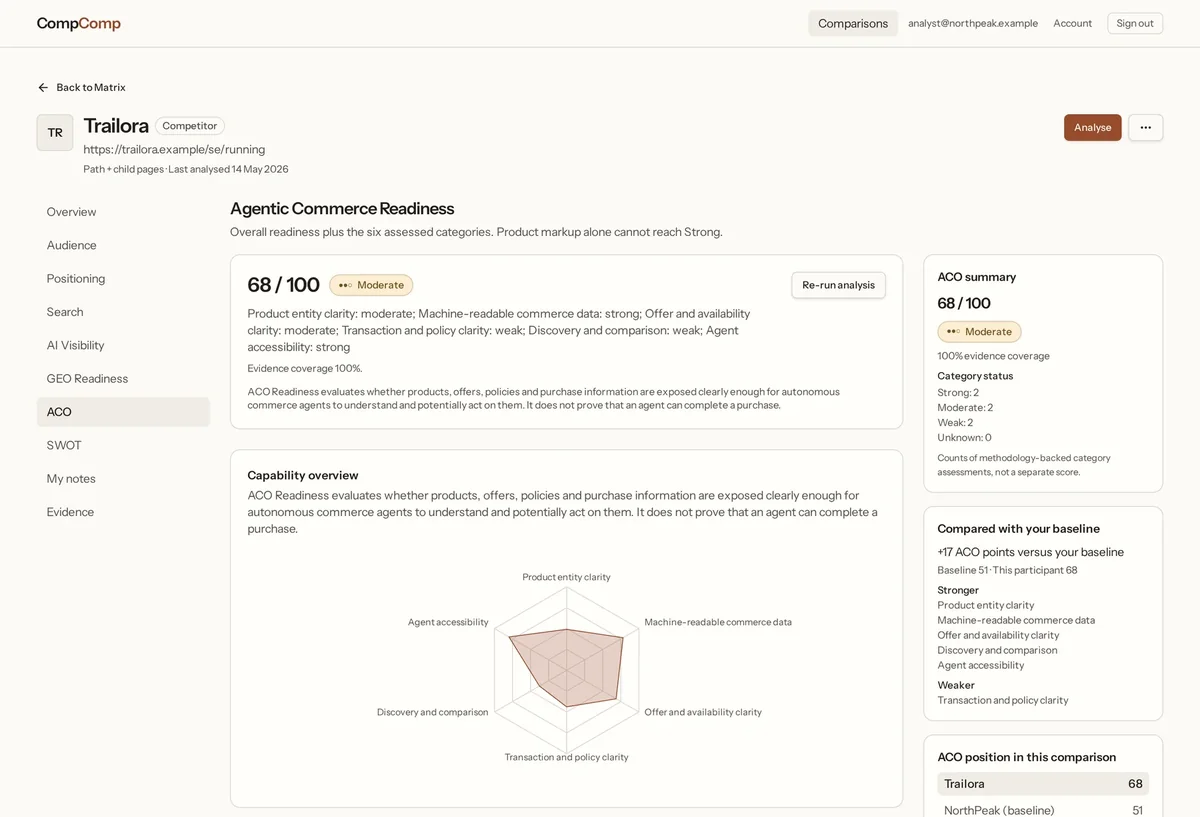Open the Comparisons tab in header
Screen dimensions: 1200x817
pyautogui.click(x=853, y=23)
